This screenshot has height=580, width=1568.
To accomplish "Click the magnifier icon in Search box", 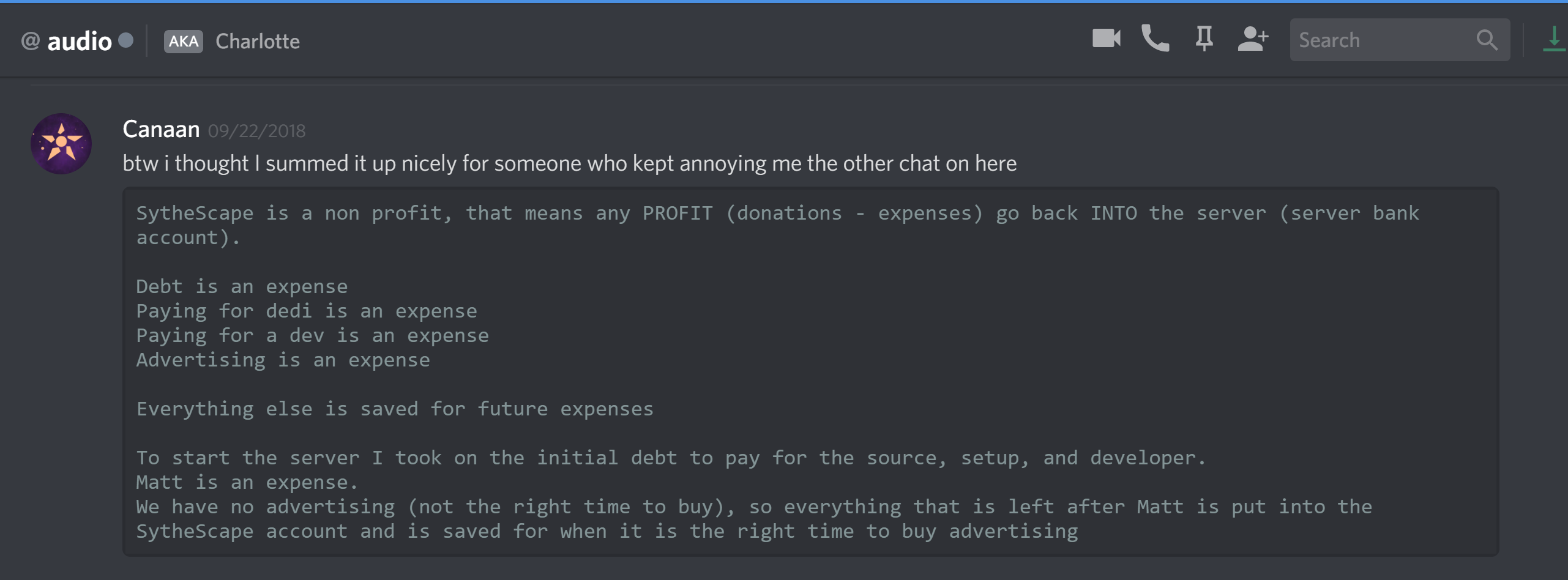I will 1487,40.
